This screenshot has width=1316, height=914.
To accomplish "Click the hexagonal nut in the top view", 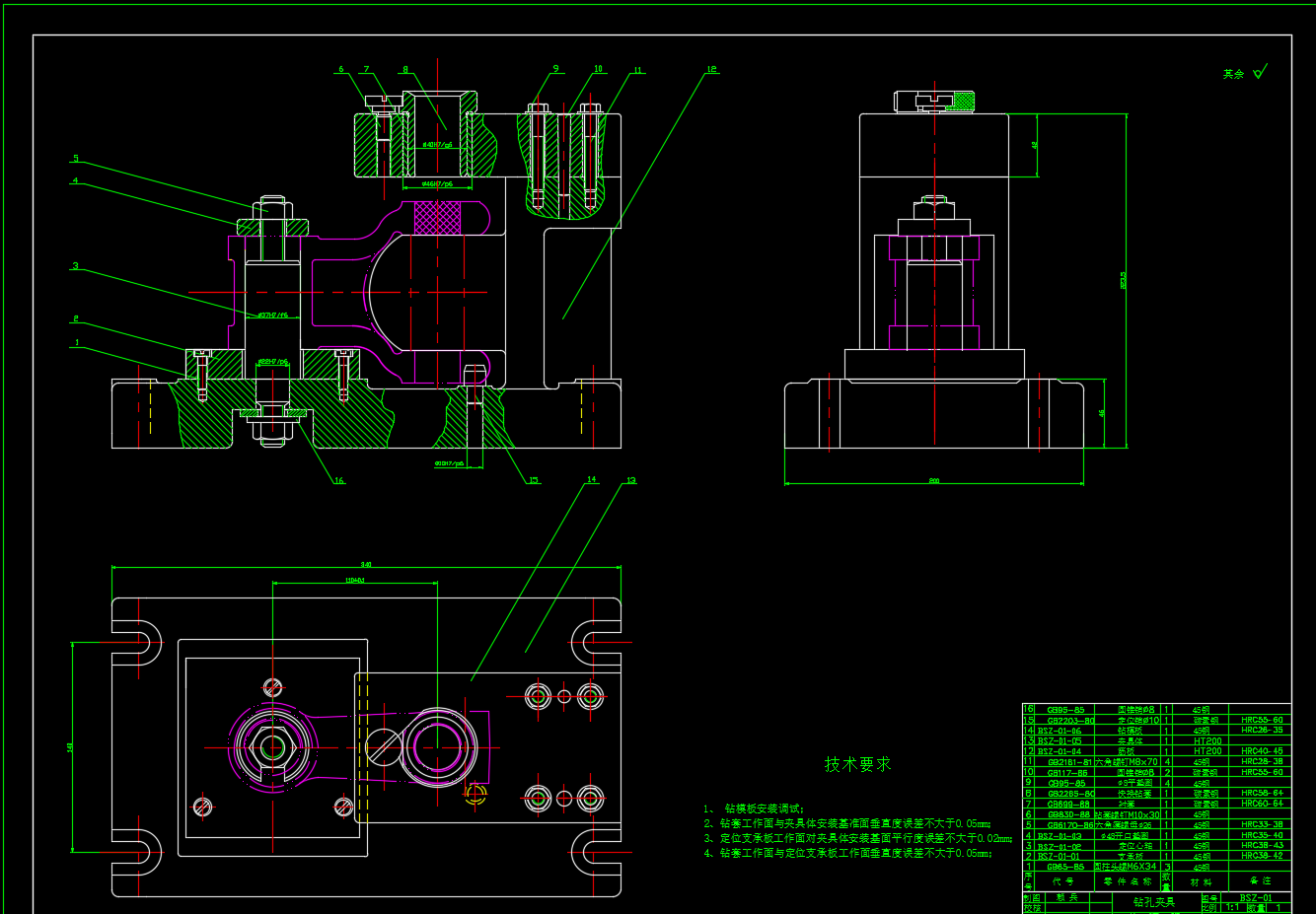I will point(273,747).
